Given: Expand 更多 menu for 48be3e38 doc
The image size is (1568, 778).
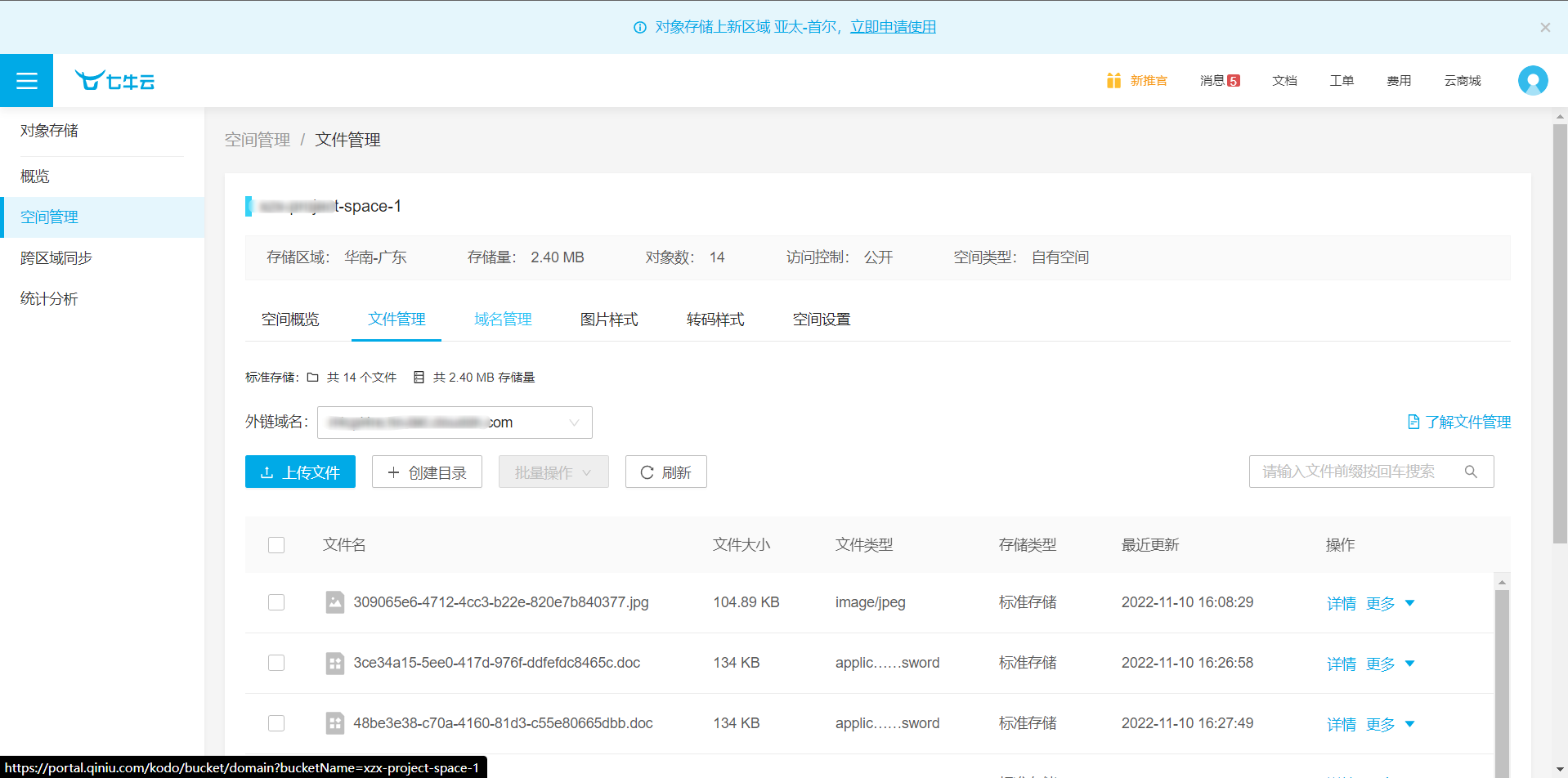Looking at the screenshot, I should [x=1391, y=724].
